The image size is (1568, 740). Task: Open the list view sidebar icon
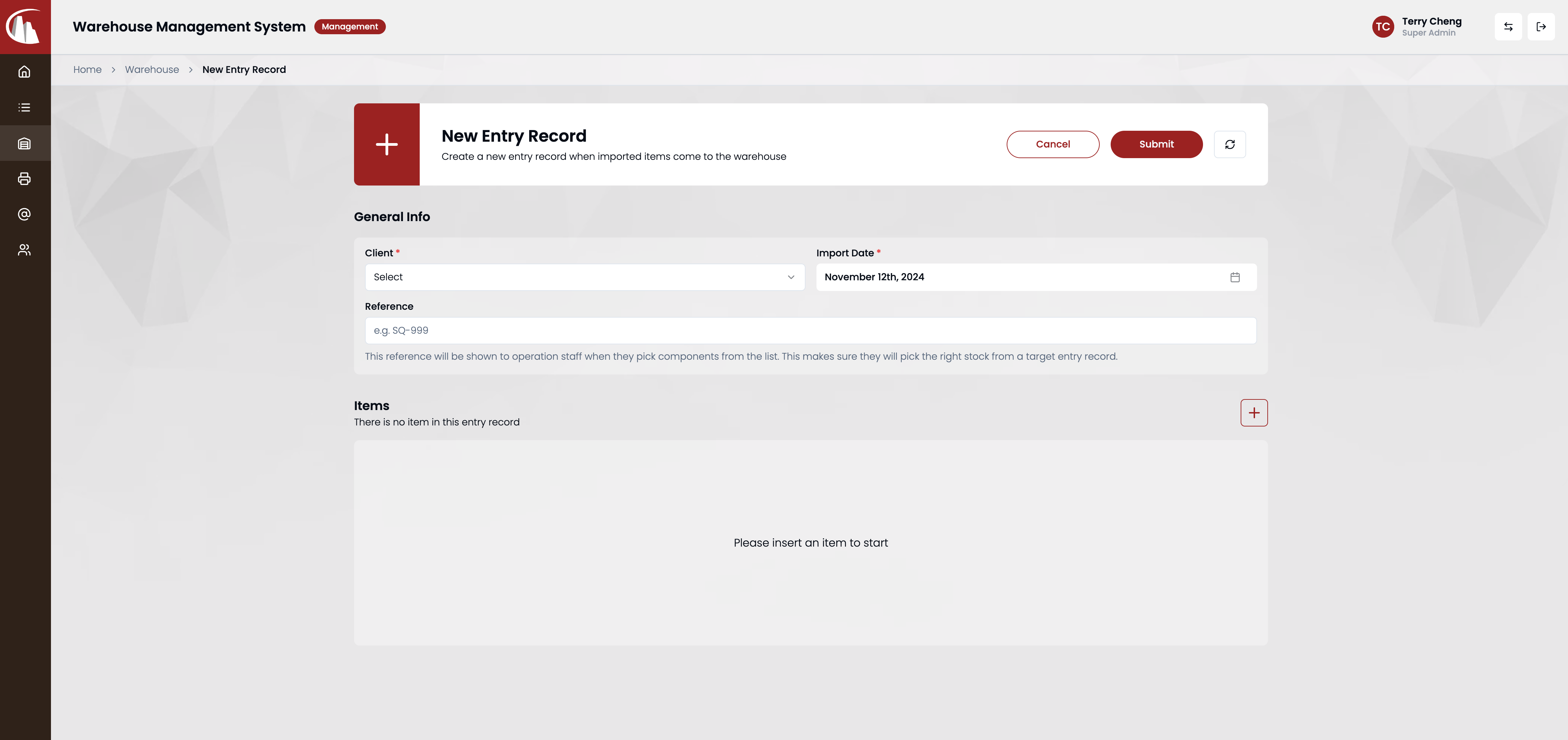24,107
